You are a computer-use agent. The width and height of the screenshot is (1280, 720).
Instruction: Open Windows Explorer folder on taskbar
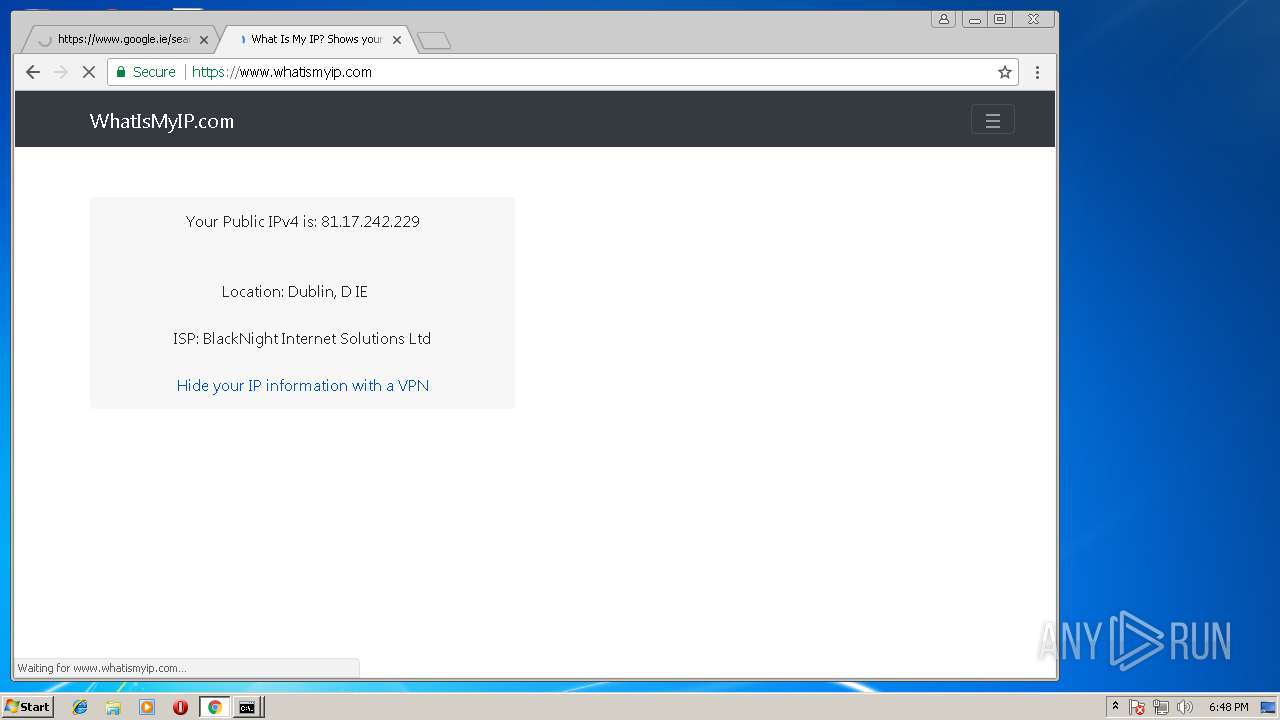pyautogui.click(x=113, y=707)
